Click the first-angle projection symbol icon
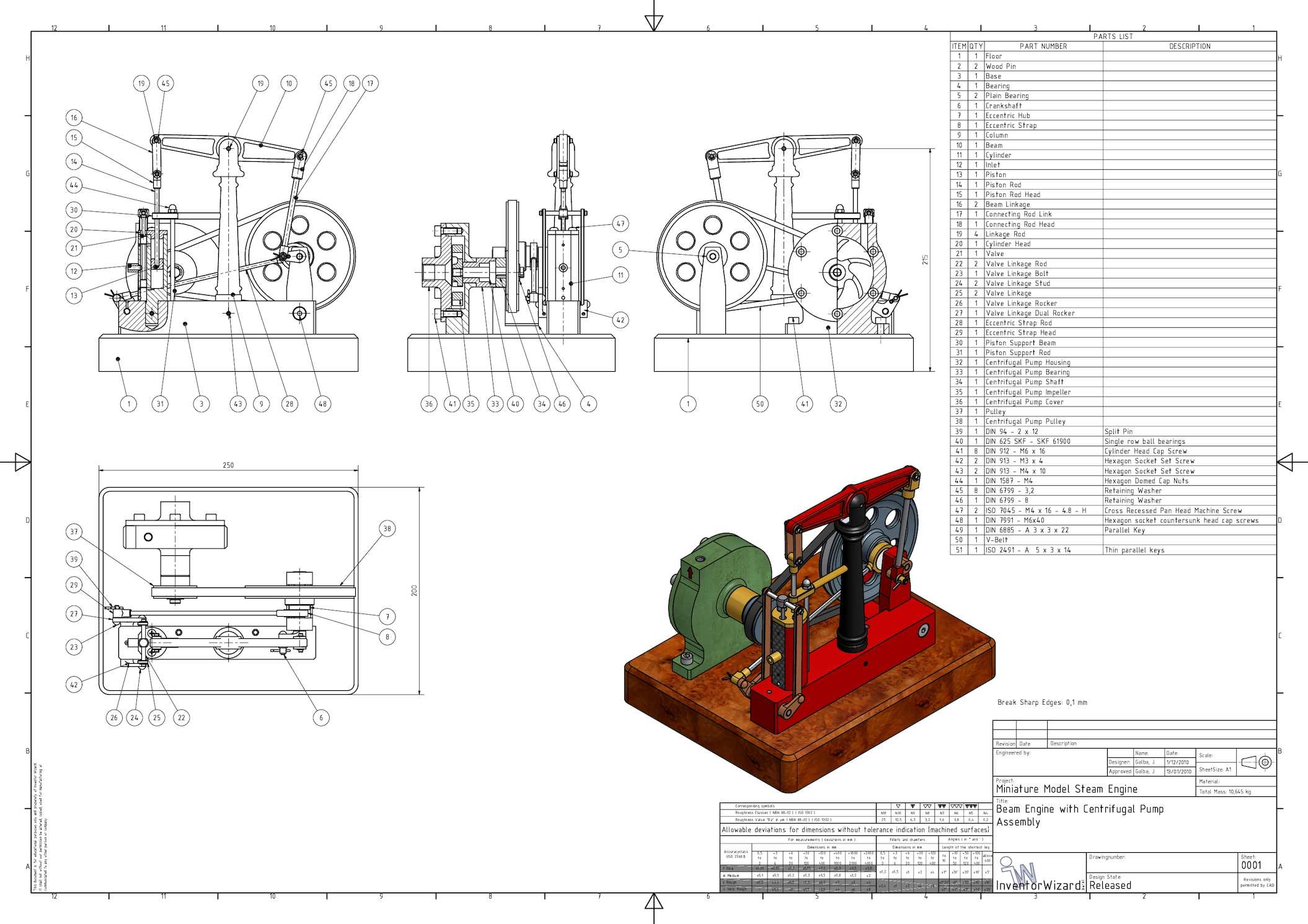 click(1257, 762)
